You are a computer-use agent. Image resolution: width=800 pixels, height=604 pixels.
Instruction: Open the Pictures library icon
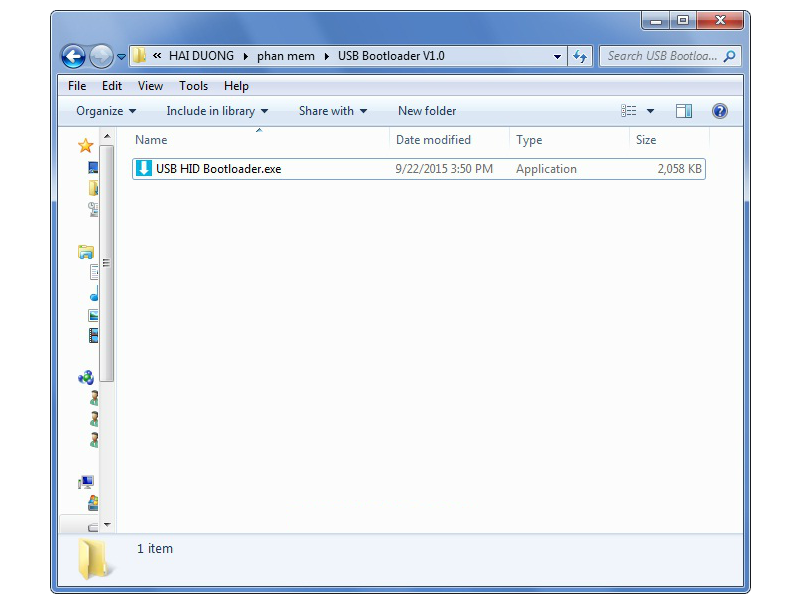(93, 315)
